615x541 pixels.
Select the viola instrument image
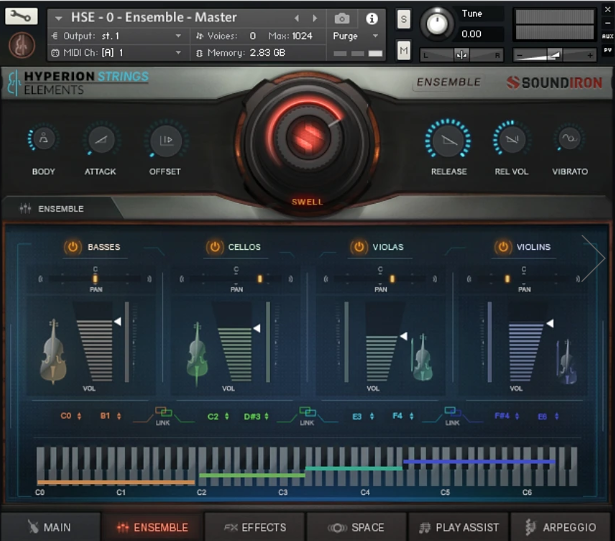click(x=422, y=358)
